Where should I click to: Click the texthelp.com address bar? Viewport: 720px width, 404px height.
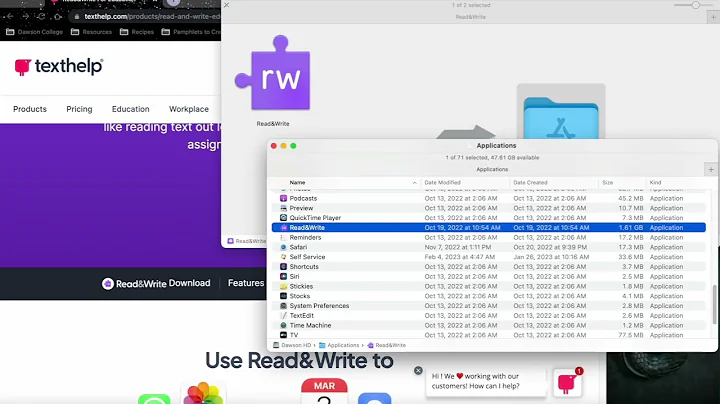[x=146, y=17]
